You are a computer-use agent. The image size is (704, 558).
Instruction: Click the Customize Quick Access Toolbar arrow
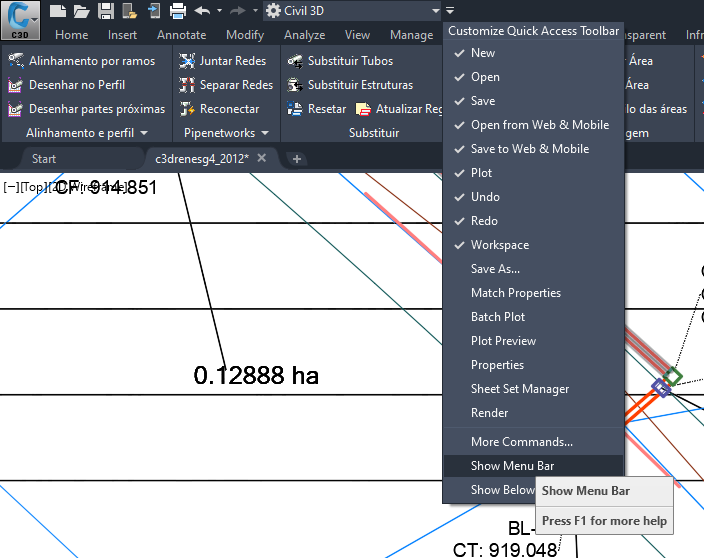pyautogui.click(x=450, y=10)
